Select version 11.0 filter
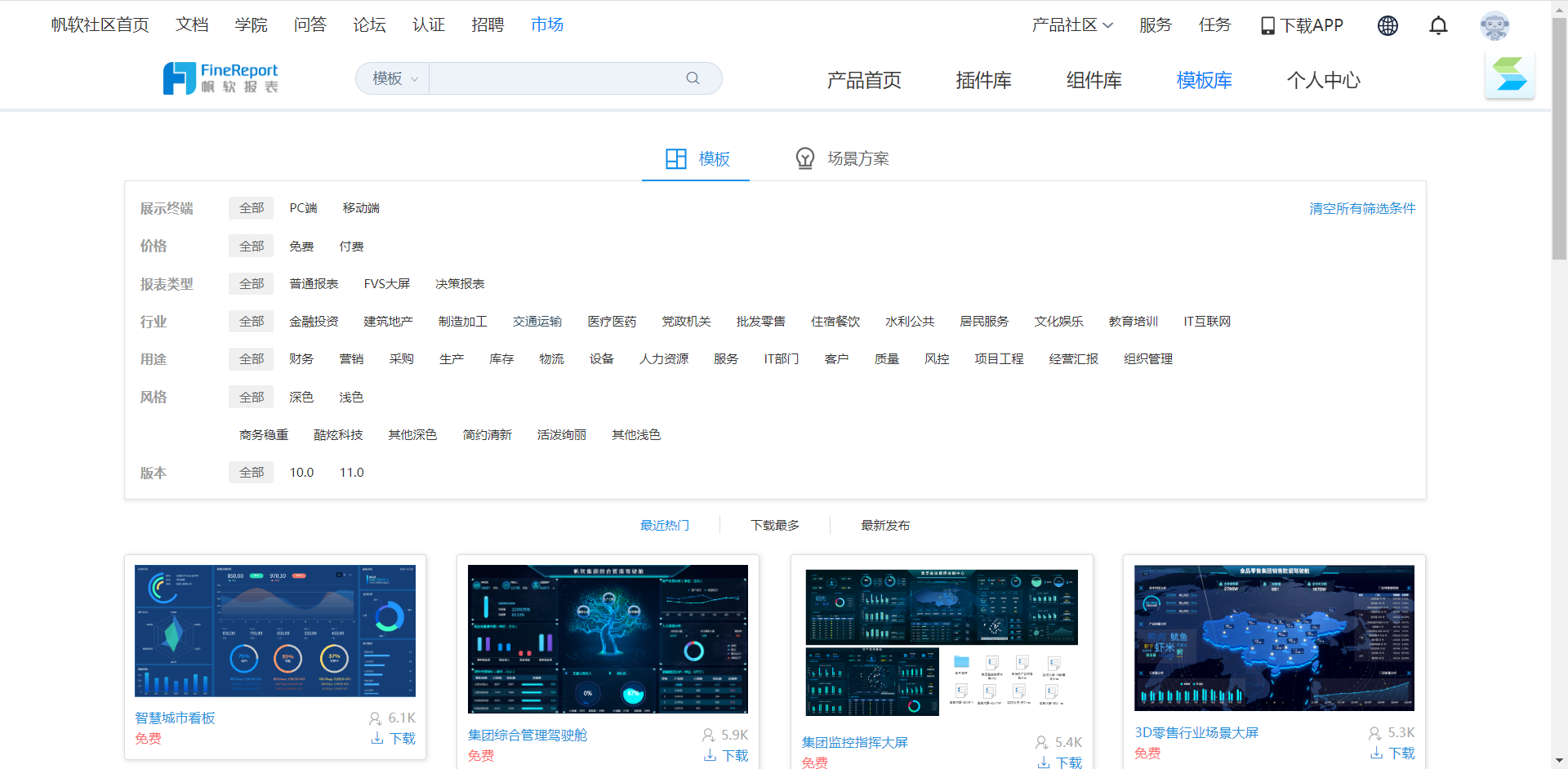Screen dimensions: 1568x769 pos(351,472)
